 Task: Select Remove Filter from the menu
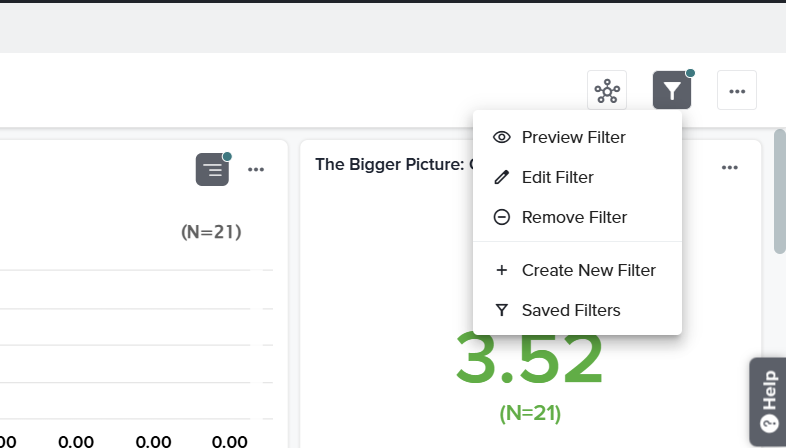574,217
